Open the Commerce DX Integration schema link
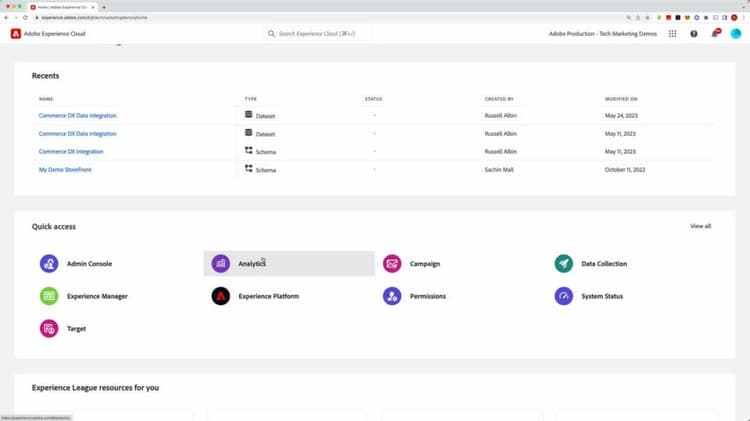750x421 pixels. [x=71, y=152]
